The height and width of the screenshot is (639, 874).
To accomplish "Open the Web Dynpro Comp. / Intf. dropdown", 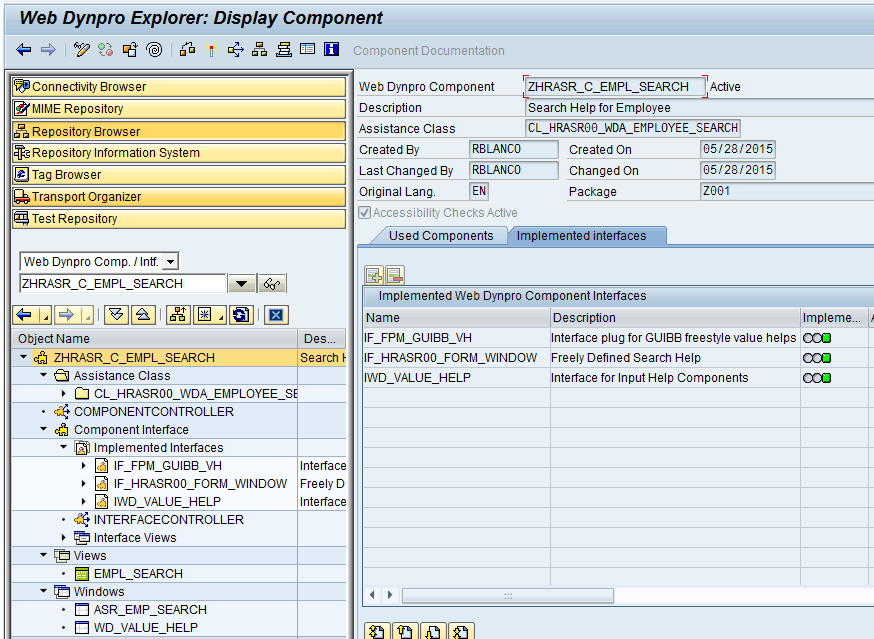I will tap(170, 262).
